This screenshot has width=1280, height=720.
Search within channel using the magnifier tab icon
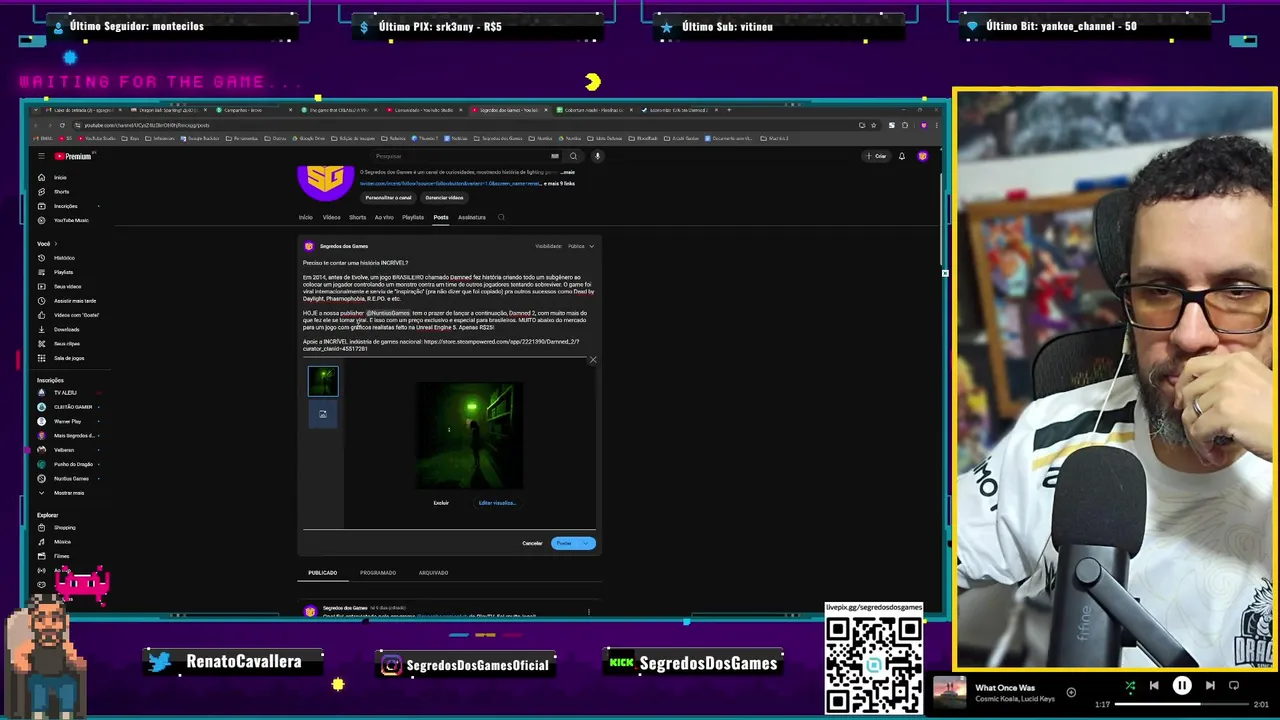(x=501, y=217)
